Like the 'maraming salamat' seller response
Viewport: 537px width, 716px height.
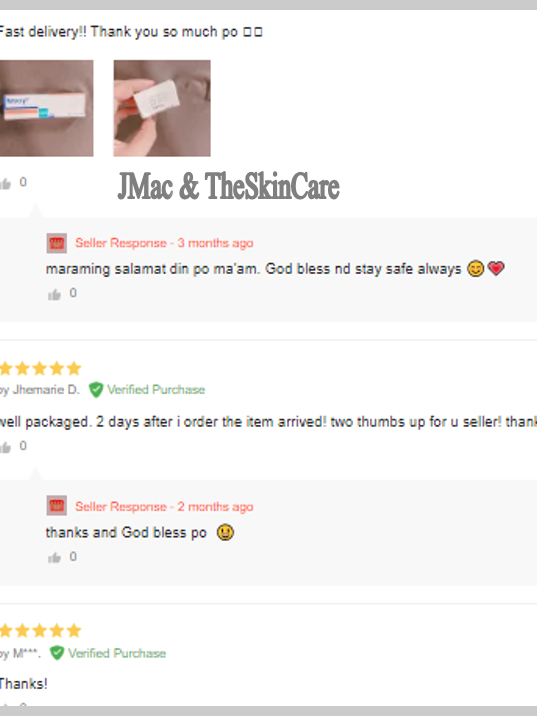[x=54, y=295]
